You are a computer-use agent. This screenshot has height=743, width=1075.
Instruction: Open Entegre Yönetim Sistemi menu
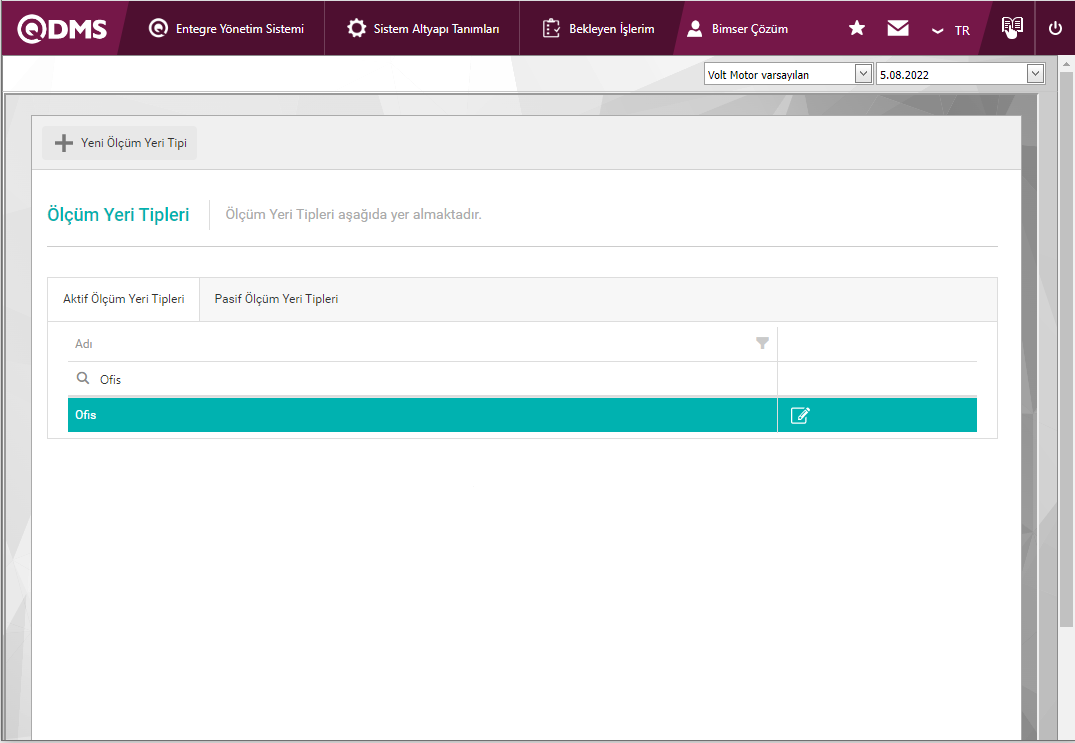pos(226,29)
